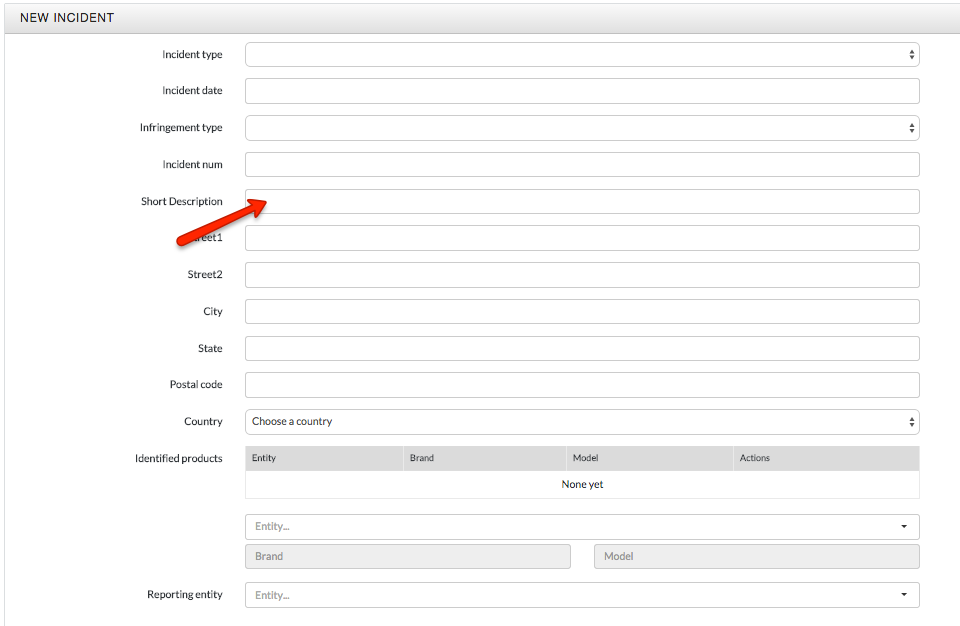Open the Incident type dropdown
The width and height of the screenshot is (960, 626).
tap(580, 55)
